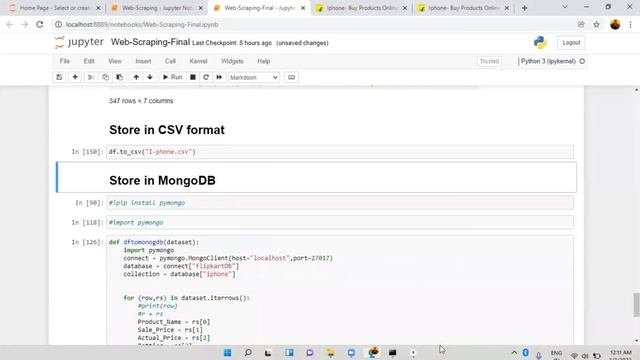Click the 347 rows × 7 columns text

[141, 101]
